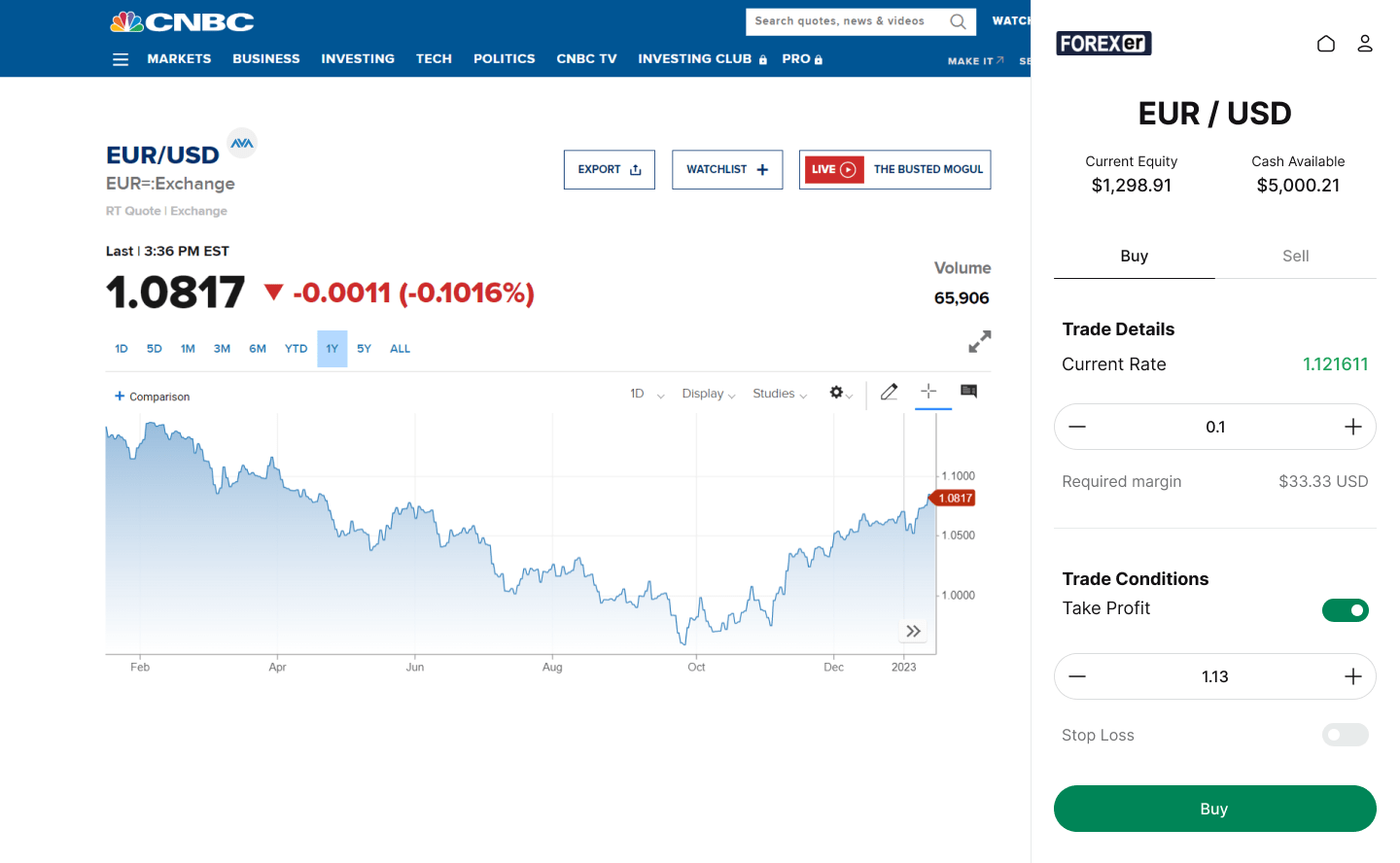Image resolution: width=1400 pixels, height=863 pixels.
Task: Add a Comparison to chart
Action: click(x=152, y=397)
